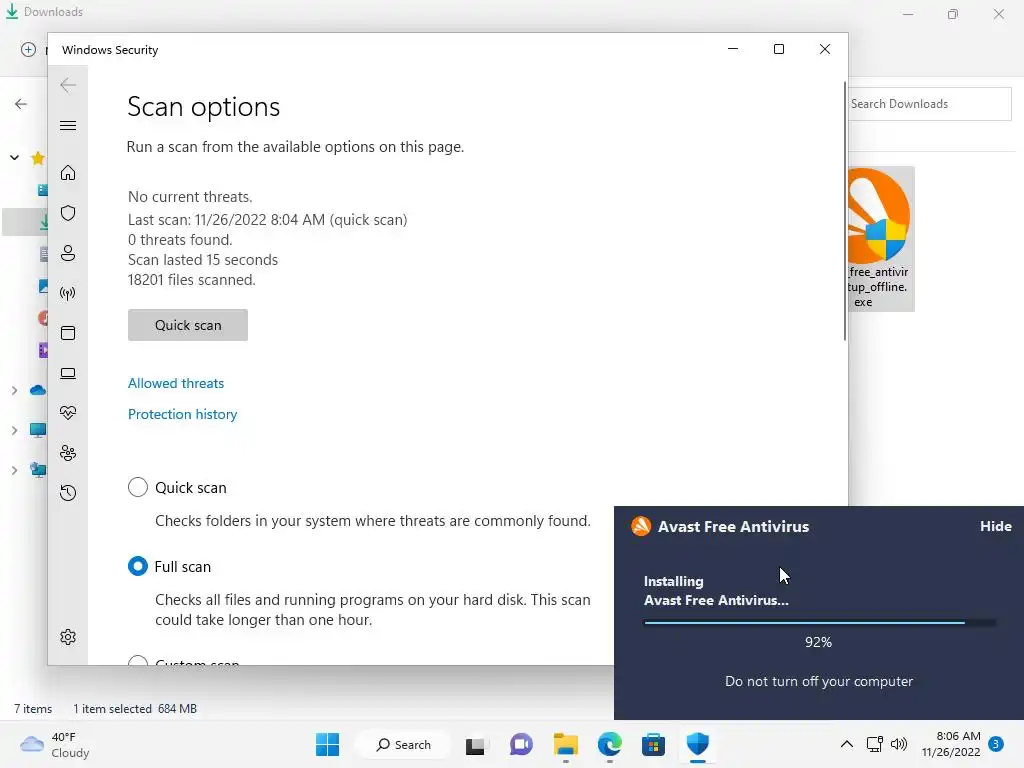Viewport: 1024px width, 768px height.
Task: Show hidden system tray icons
Action: click(846, 744)
